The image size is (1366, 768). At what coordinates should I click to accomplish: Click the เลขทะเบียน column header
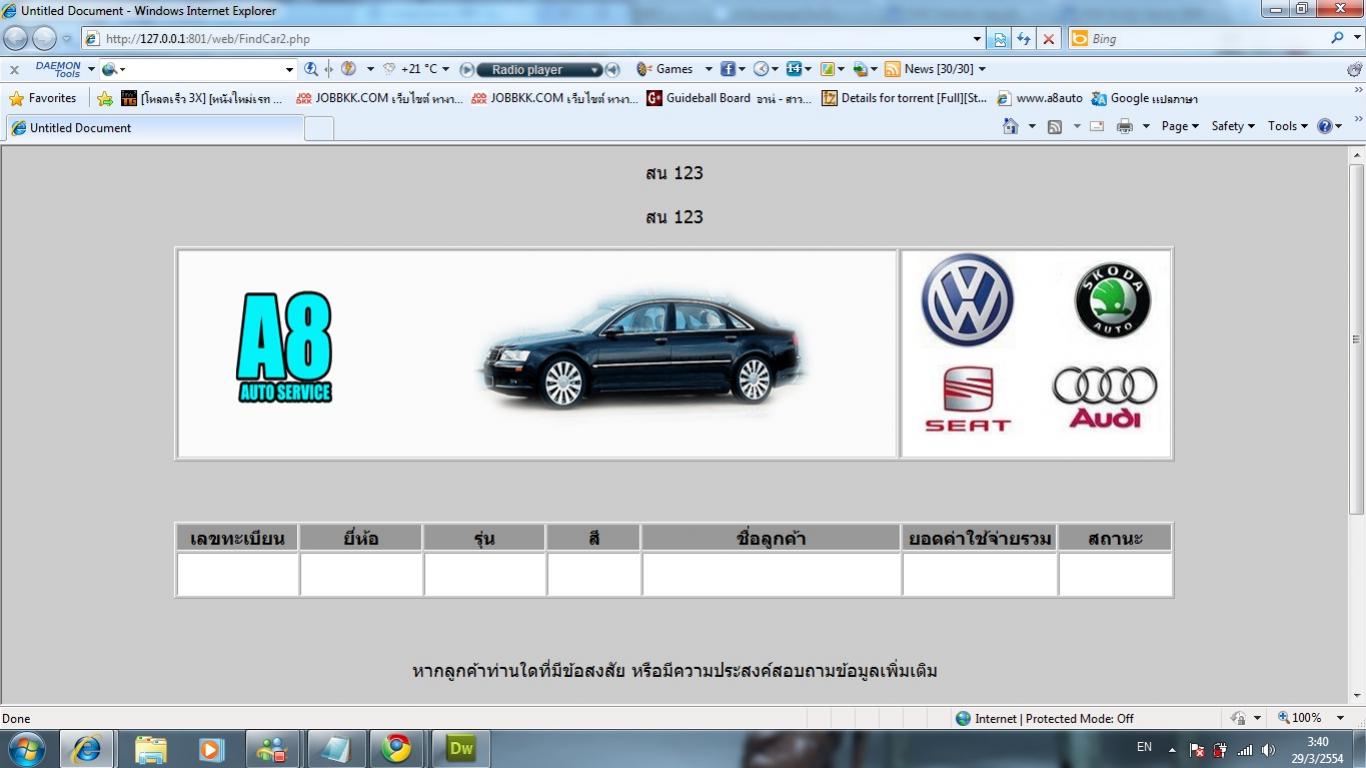tap(237, 538)
